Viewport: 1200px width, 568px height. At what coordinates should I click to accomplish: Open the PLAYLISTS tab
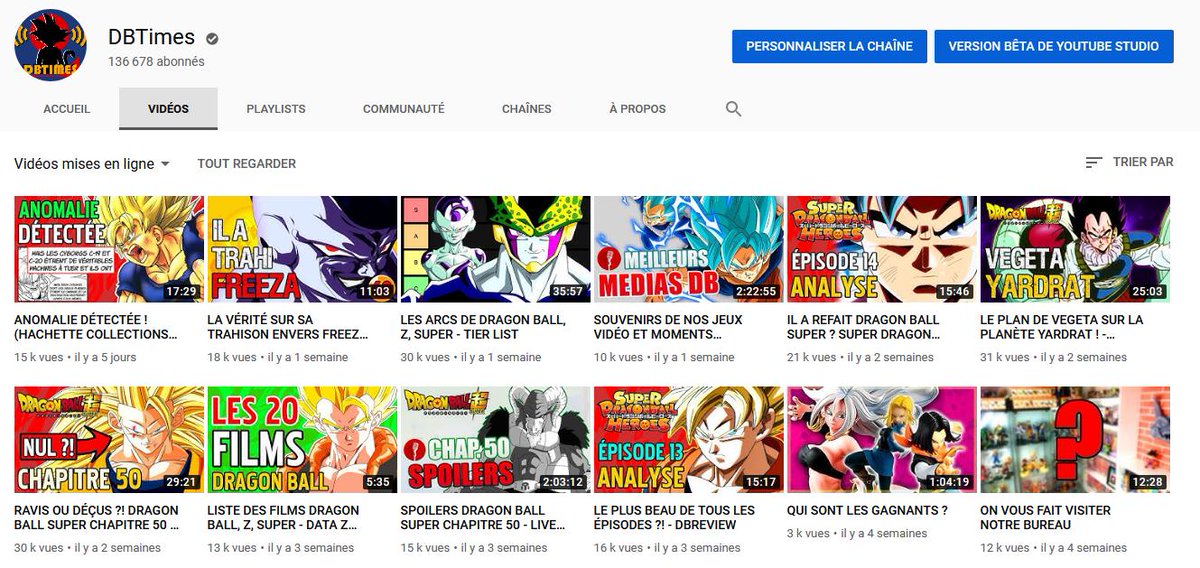coord(276,109)
